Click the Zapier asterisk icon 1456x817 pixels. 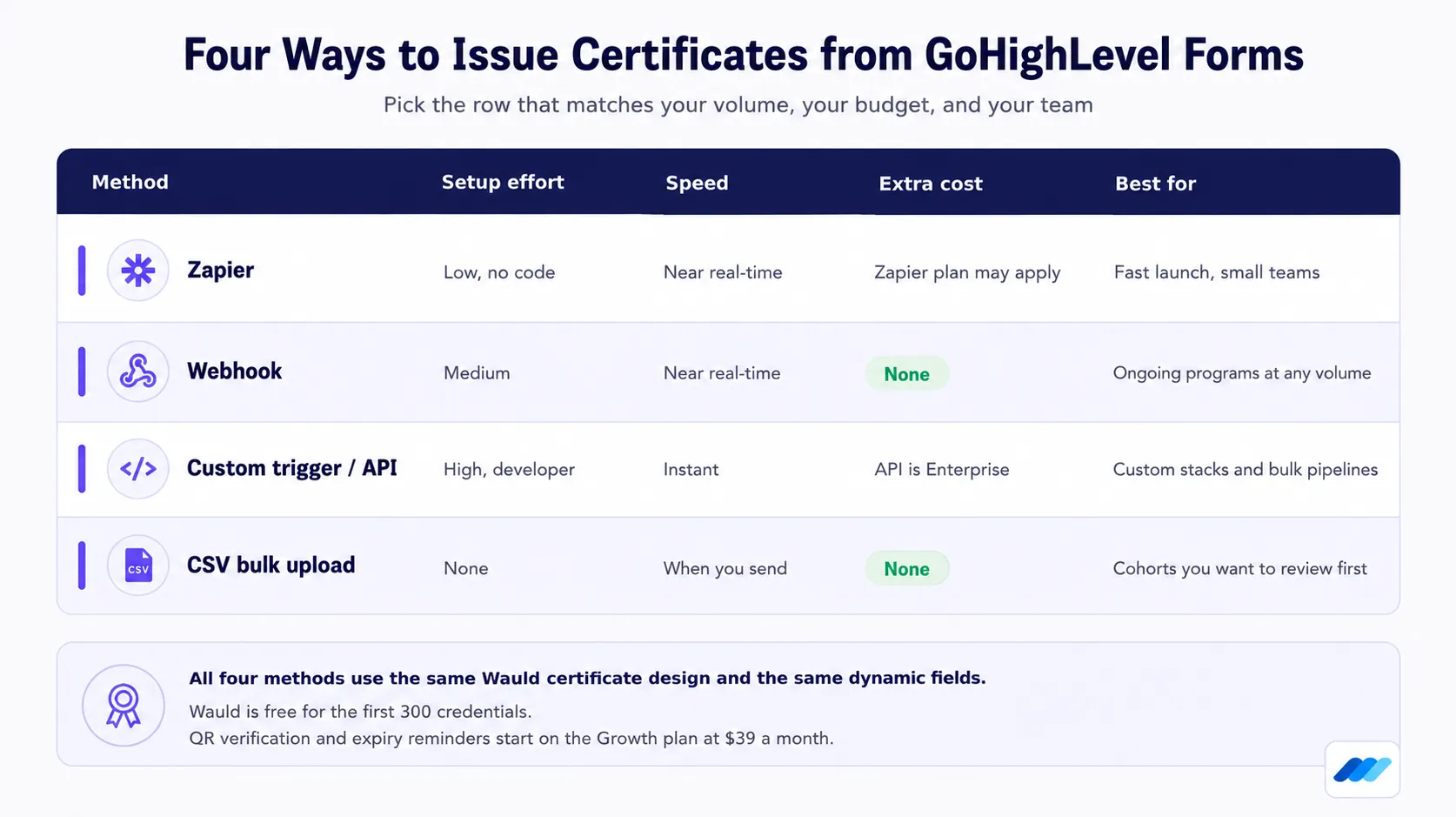(138, 271)
